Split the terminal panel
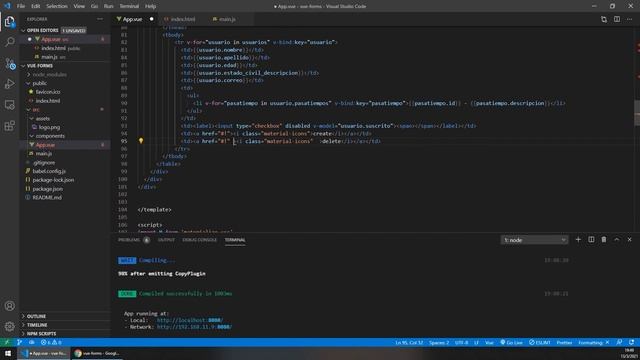 591,240
